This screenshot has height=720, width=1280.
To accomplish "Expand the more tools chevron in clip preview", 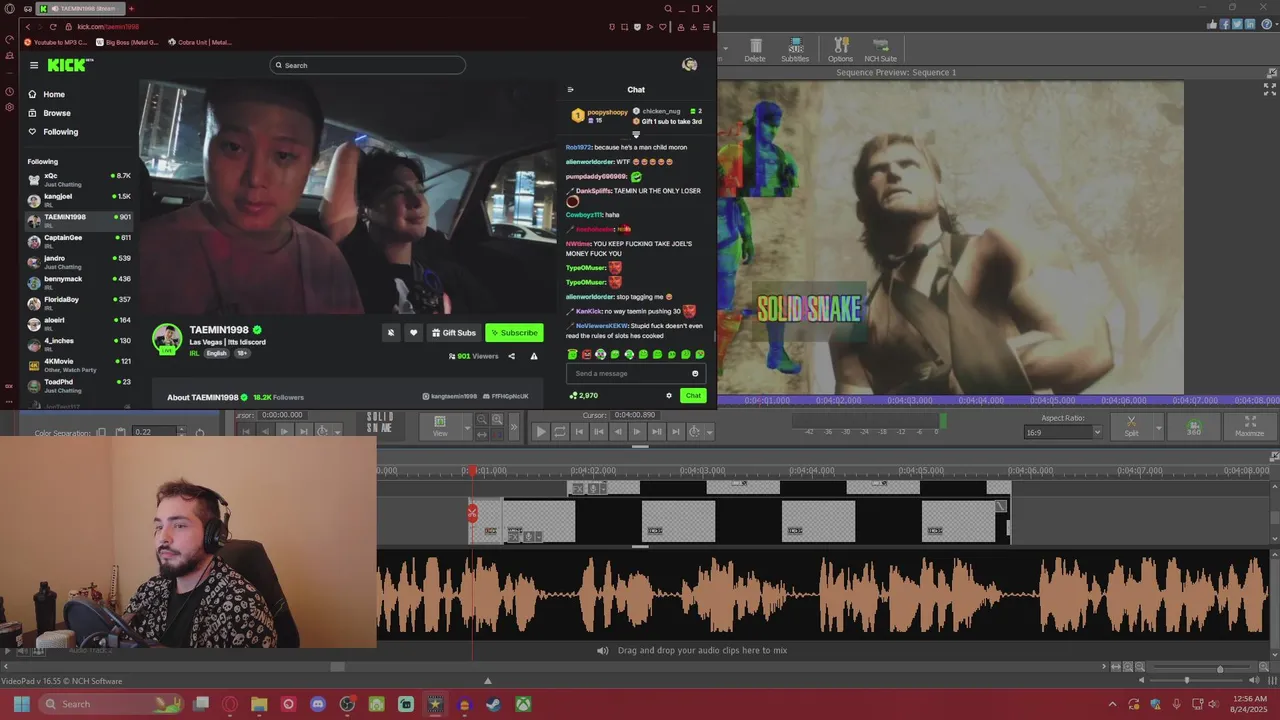I will [514, 427].
